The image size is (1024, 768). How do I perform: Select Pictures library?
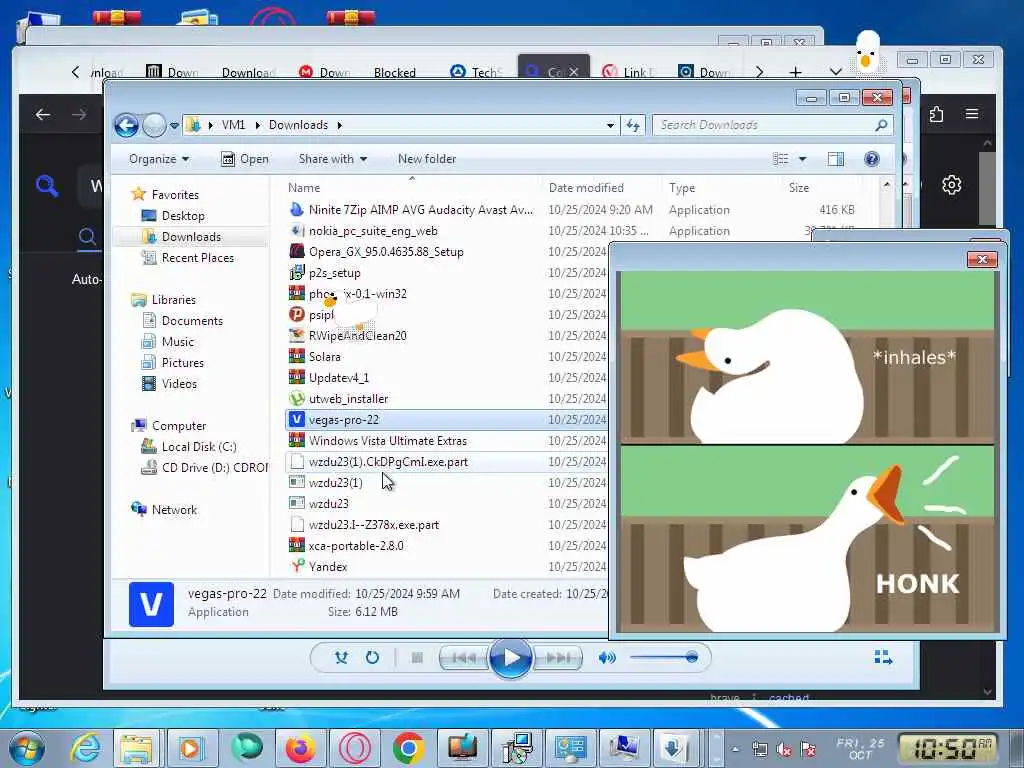click(x=182, y=362)
